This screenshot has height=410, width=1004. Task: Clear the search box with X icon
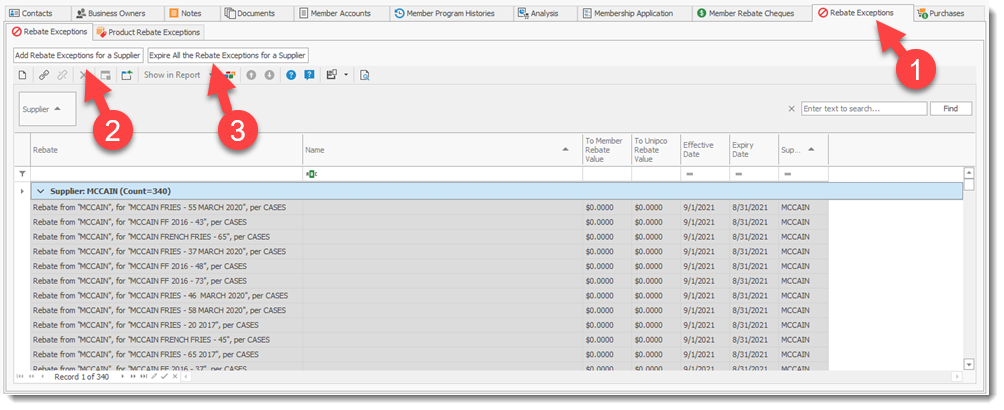pos(792,109)
